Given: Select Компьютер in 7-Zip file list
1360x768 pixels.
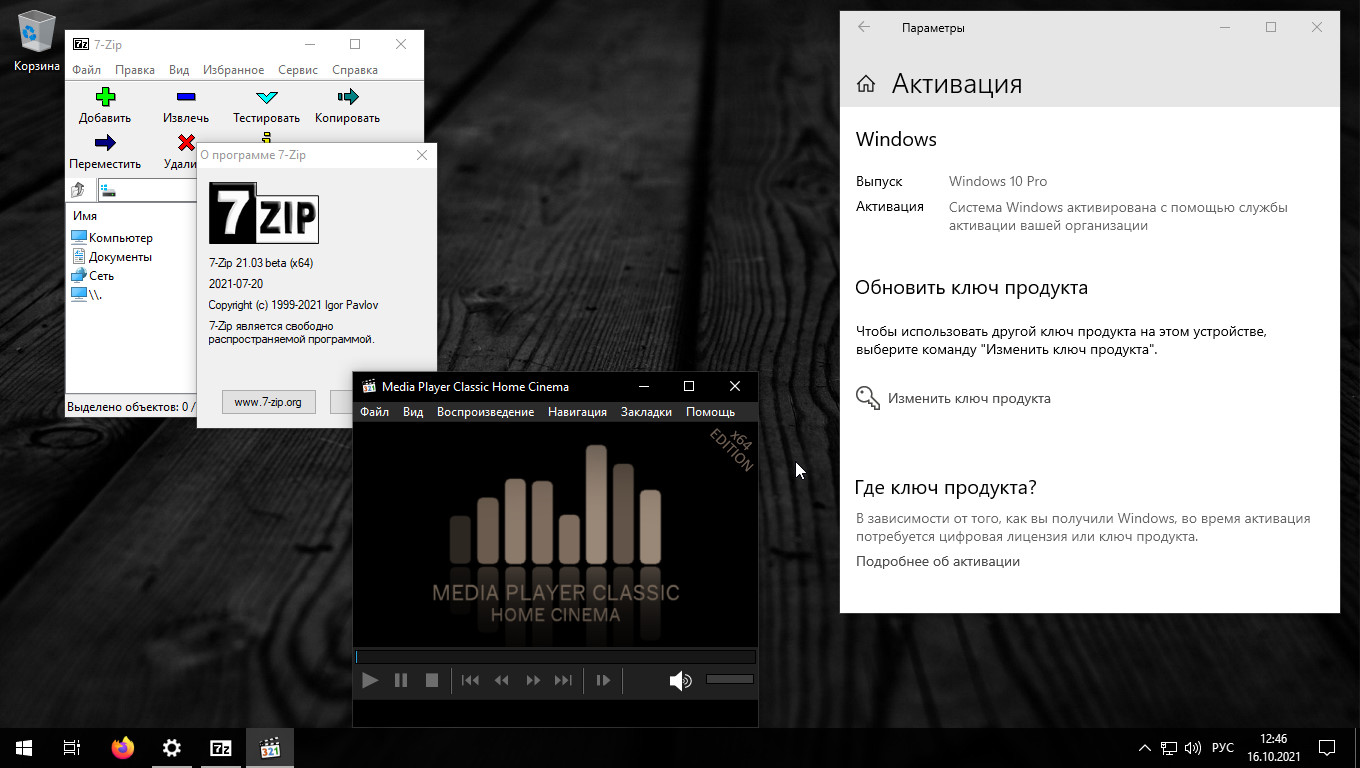Looking at the screenshot, I should 120,238.
